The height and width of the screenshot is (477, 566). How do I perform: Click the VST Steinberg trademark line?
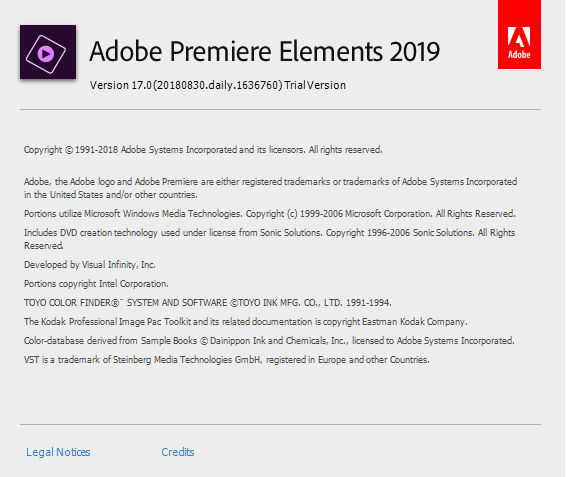pyautogui.click(x=227, y=360)
